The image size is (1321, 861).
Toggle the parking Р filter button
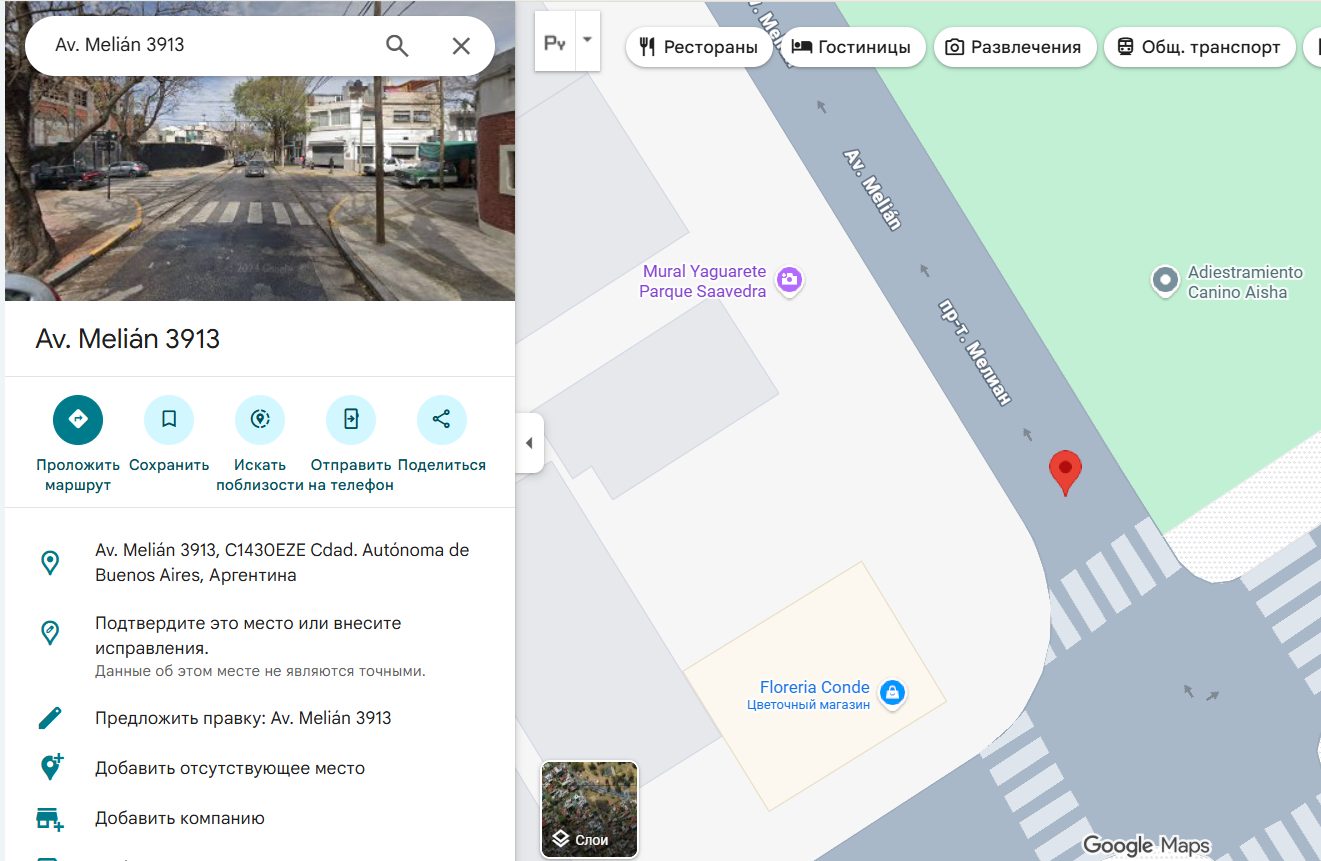pos(555,42)
